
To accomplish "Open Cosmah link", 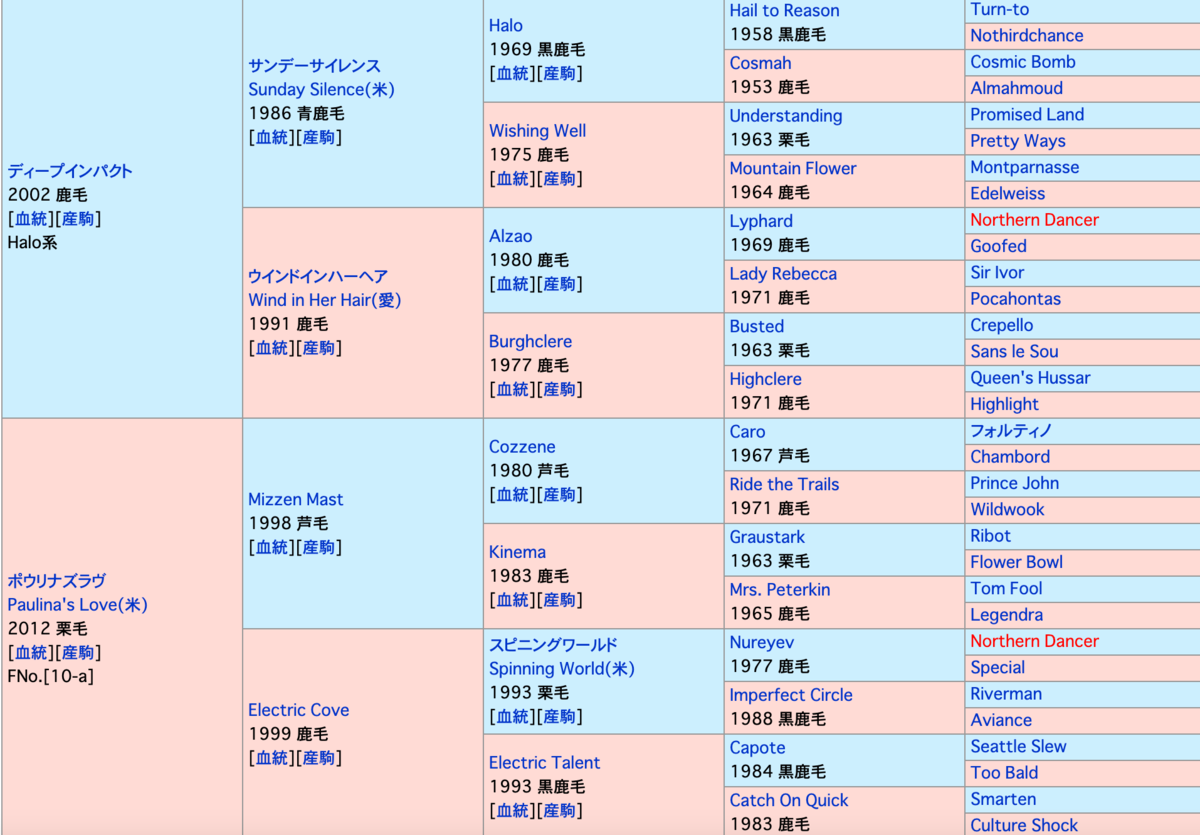I will click(x=761, y=63).
